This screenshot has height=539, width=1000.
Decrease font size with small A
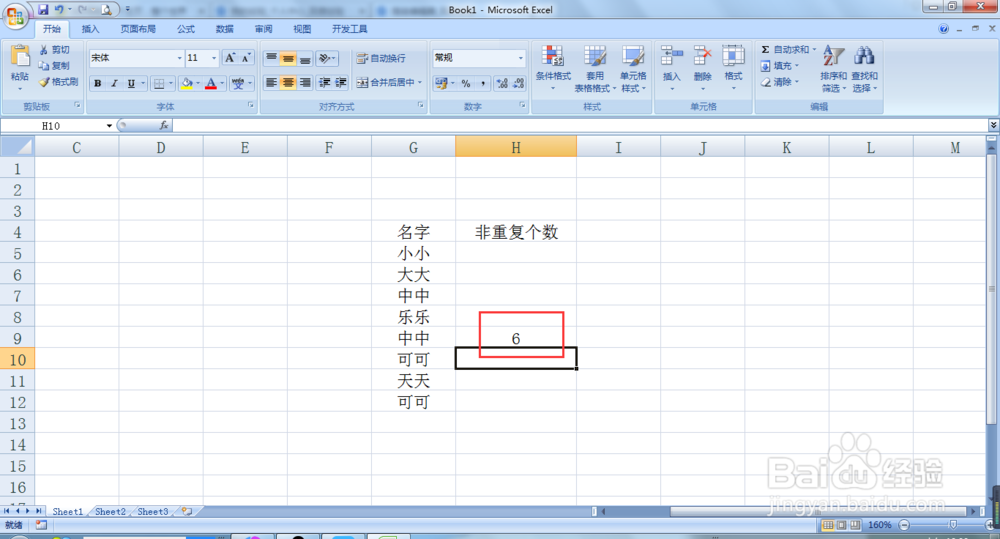246,58
